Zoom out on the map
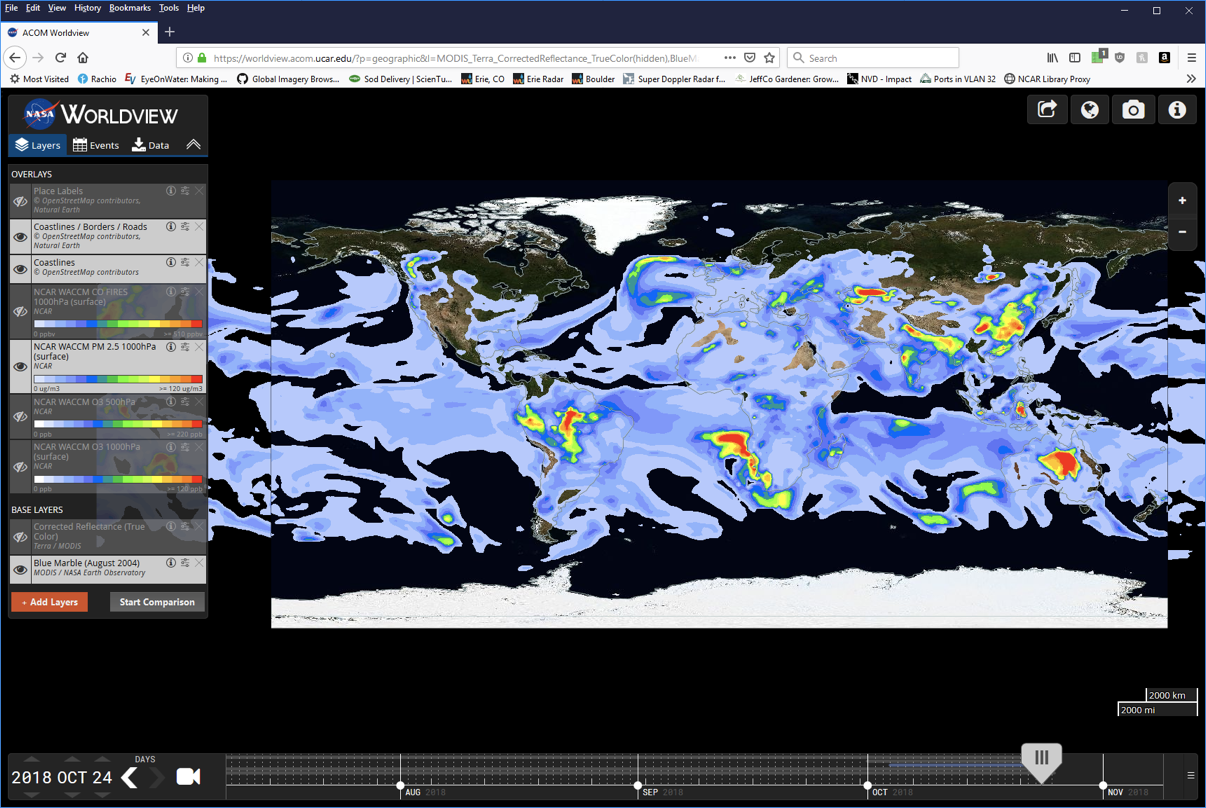Screen dimensions: 1206x808 click(1182, 232)
